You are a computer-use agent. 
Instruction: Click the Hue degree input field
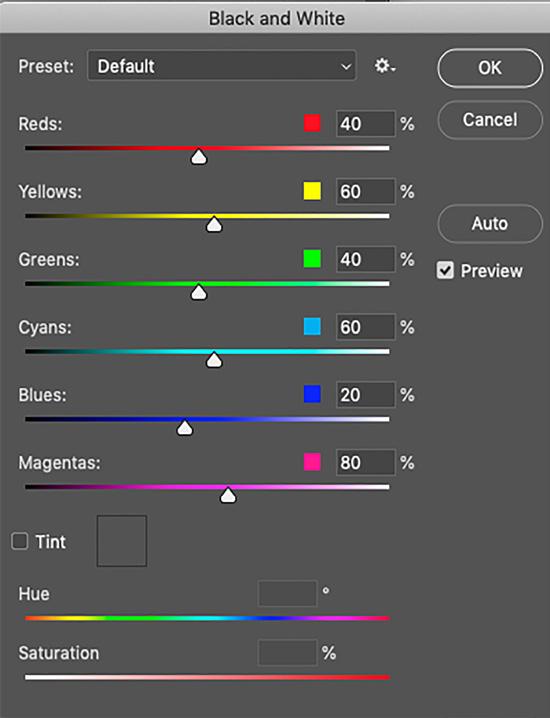pos(288,593)
